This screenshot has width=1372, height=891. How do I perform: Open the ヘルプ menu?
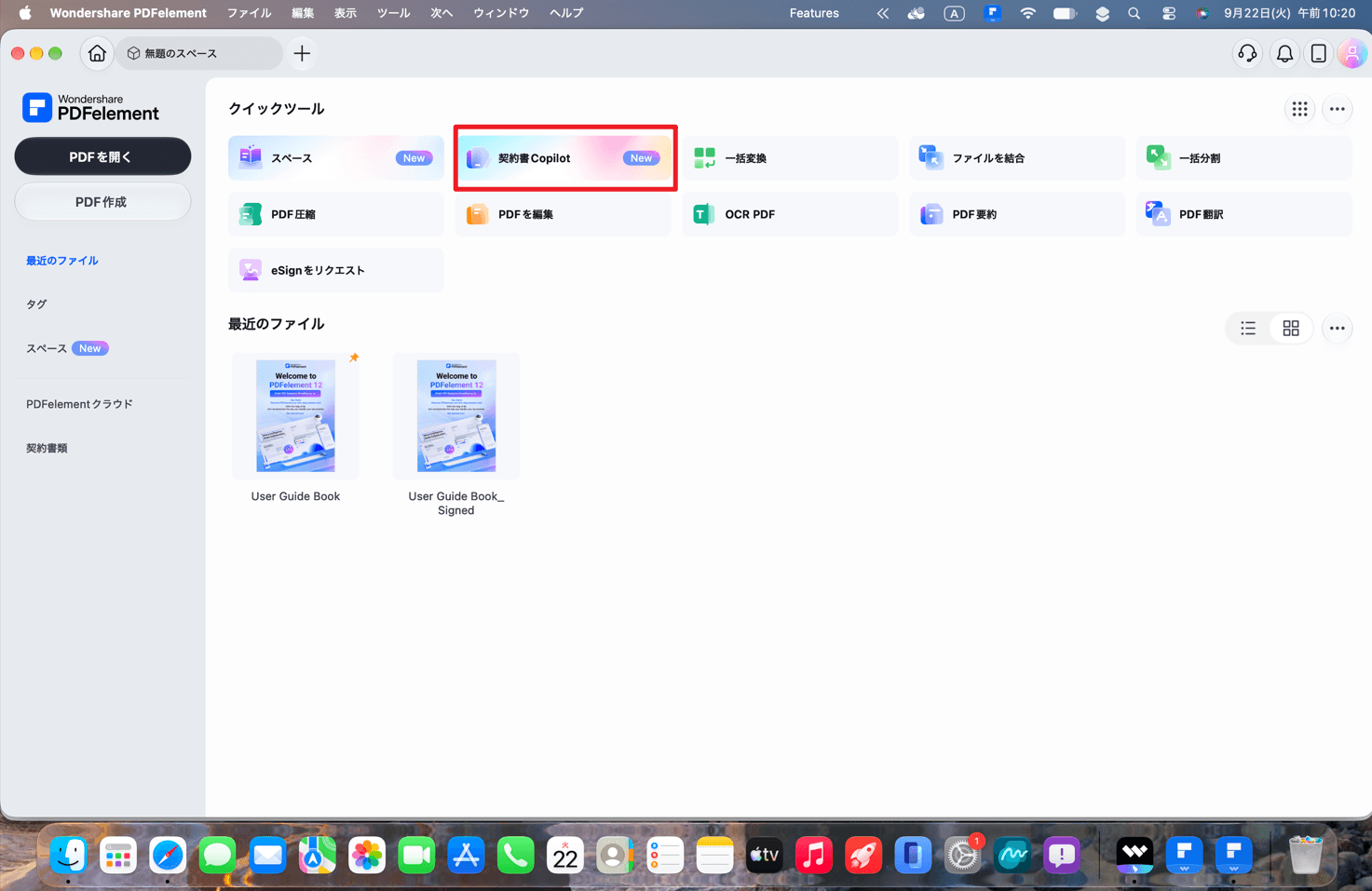pyautogui.click(x=566, y=13)
